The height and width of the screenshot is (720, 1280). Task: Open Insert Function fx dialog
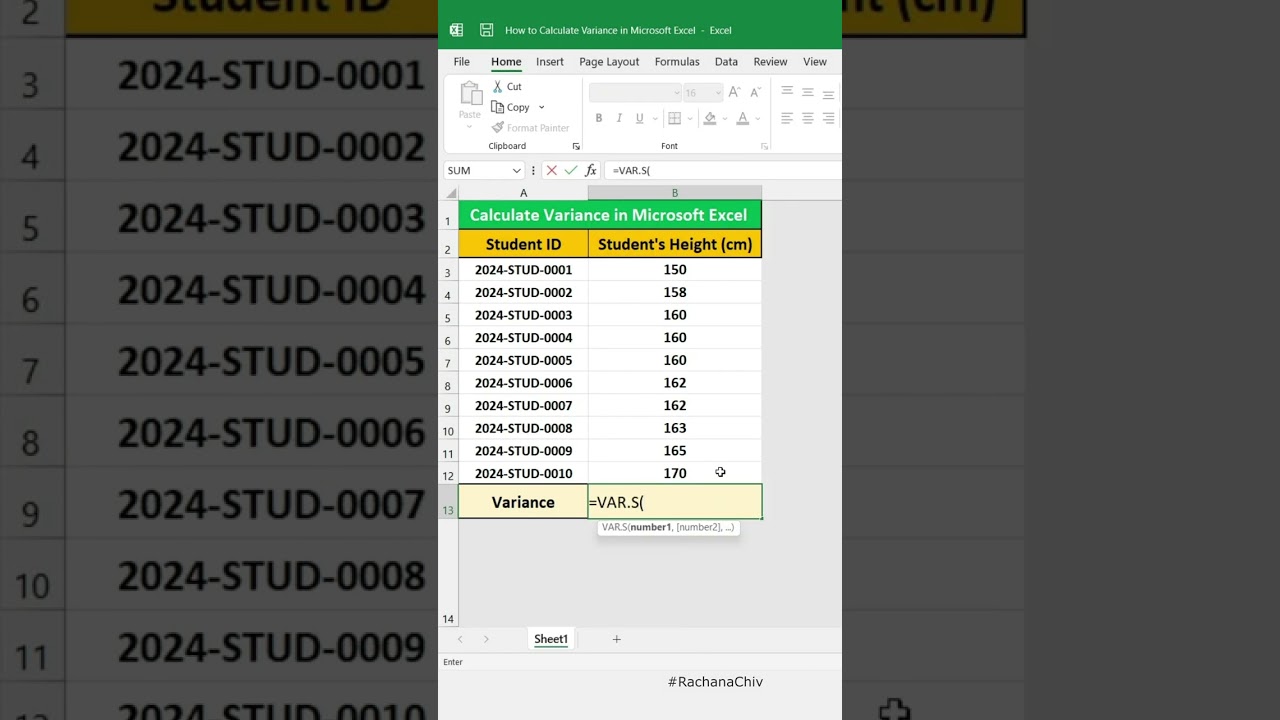(591, 171)
